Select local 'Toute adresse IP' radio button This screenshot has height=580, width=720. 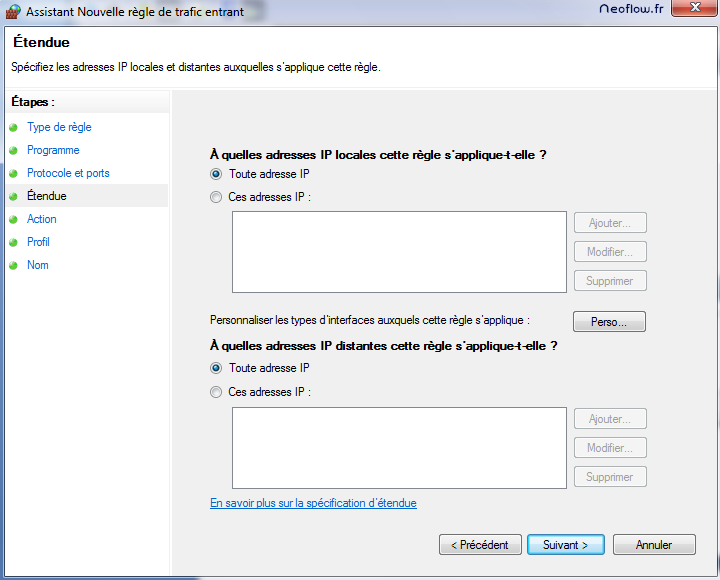216,174
